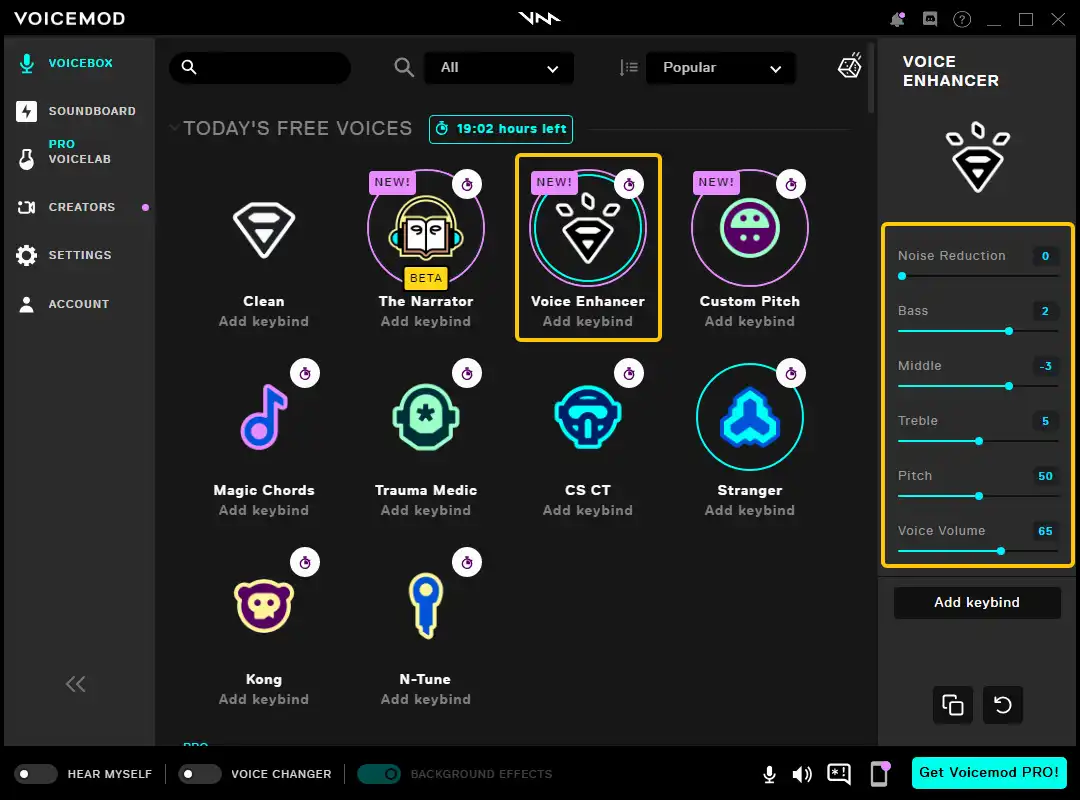The width and height of the screenshot is (1080, 800).
Task: Click the microphone icon in bottom bar
Action: pos(770,775)
